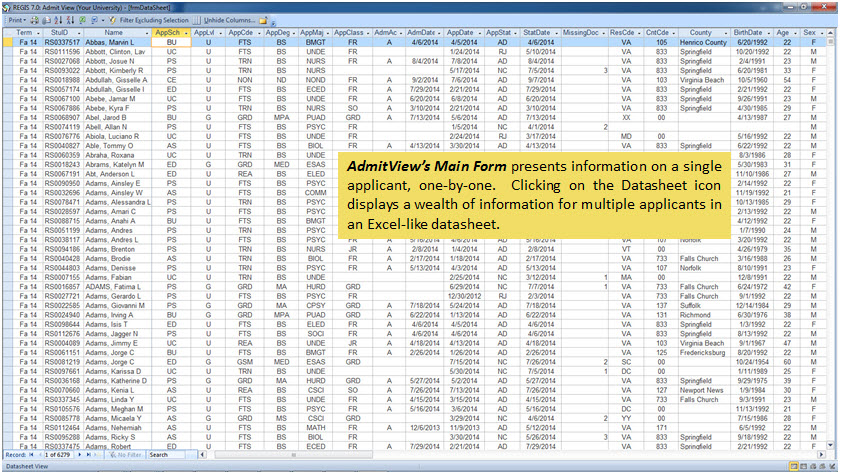Click the Excel export icon in the toolbar

coord(83,20)
